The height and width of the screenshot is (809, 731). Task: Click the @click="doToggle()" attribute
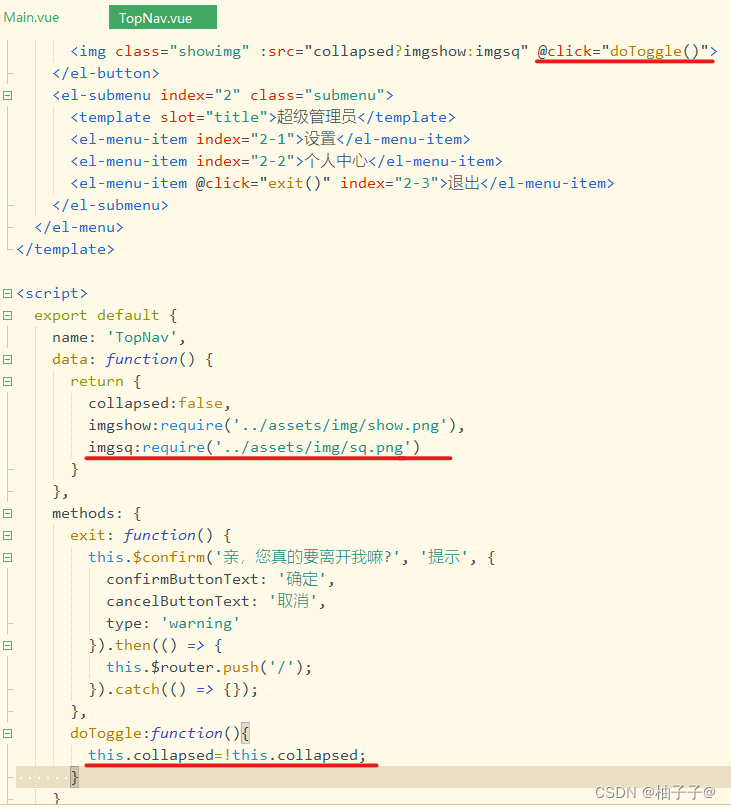tap(623, 51)
